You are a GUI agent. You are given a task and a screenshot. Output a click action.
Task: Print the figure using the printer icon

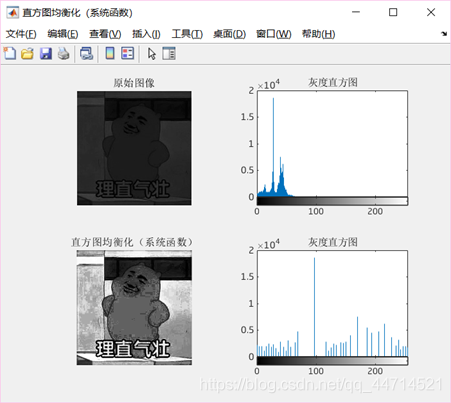tap(63, 53)
